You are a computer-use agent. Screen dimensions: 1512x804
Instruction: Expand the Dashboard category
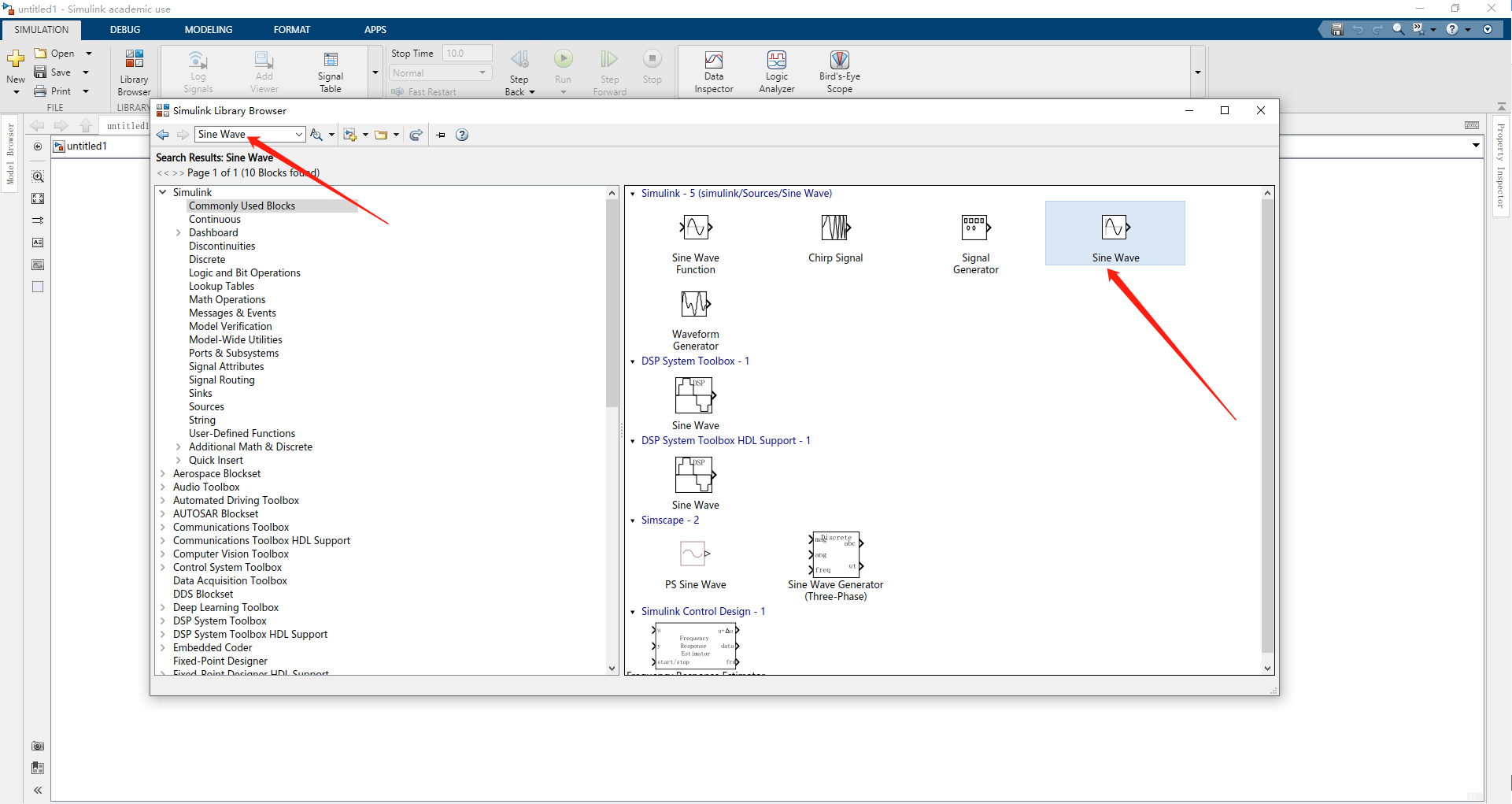coord(178,232)
